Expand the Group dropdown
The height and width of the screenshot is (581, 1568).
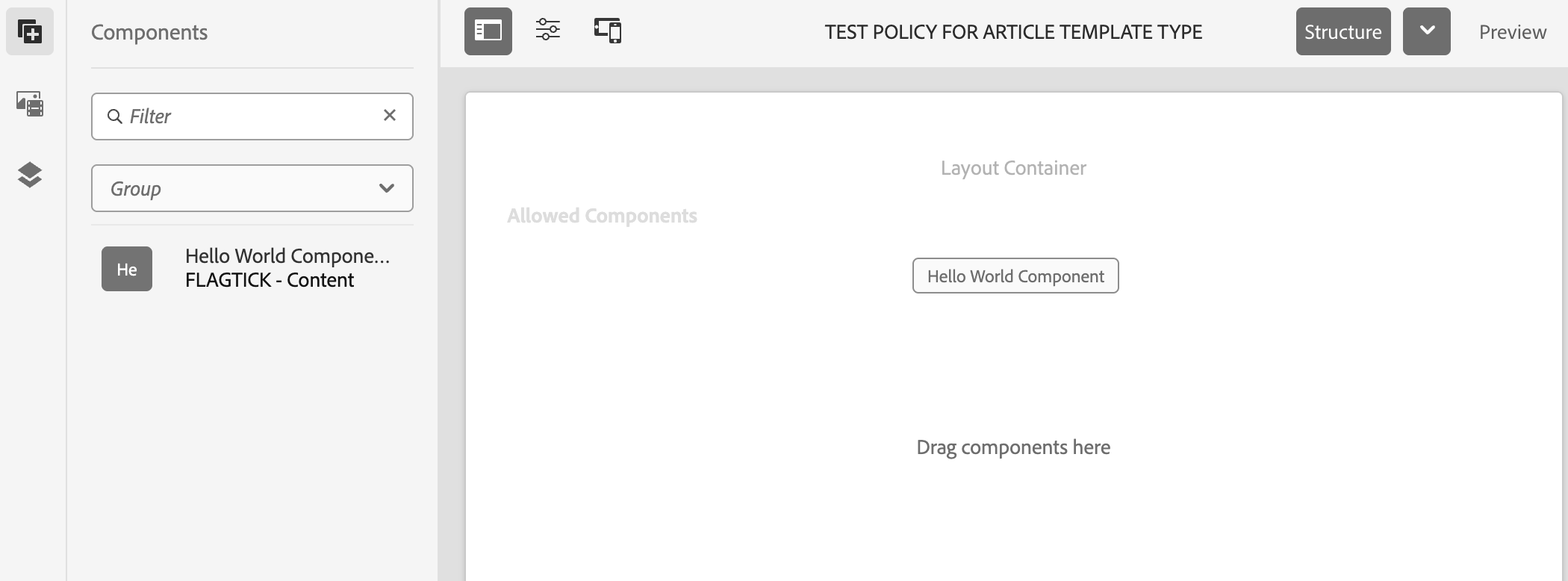coord(252,188)
